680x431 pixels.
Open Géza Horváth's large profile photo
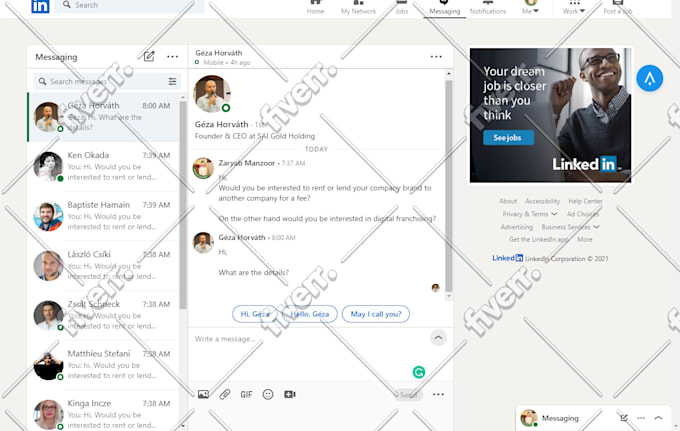point(212,94)
